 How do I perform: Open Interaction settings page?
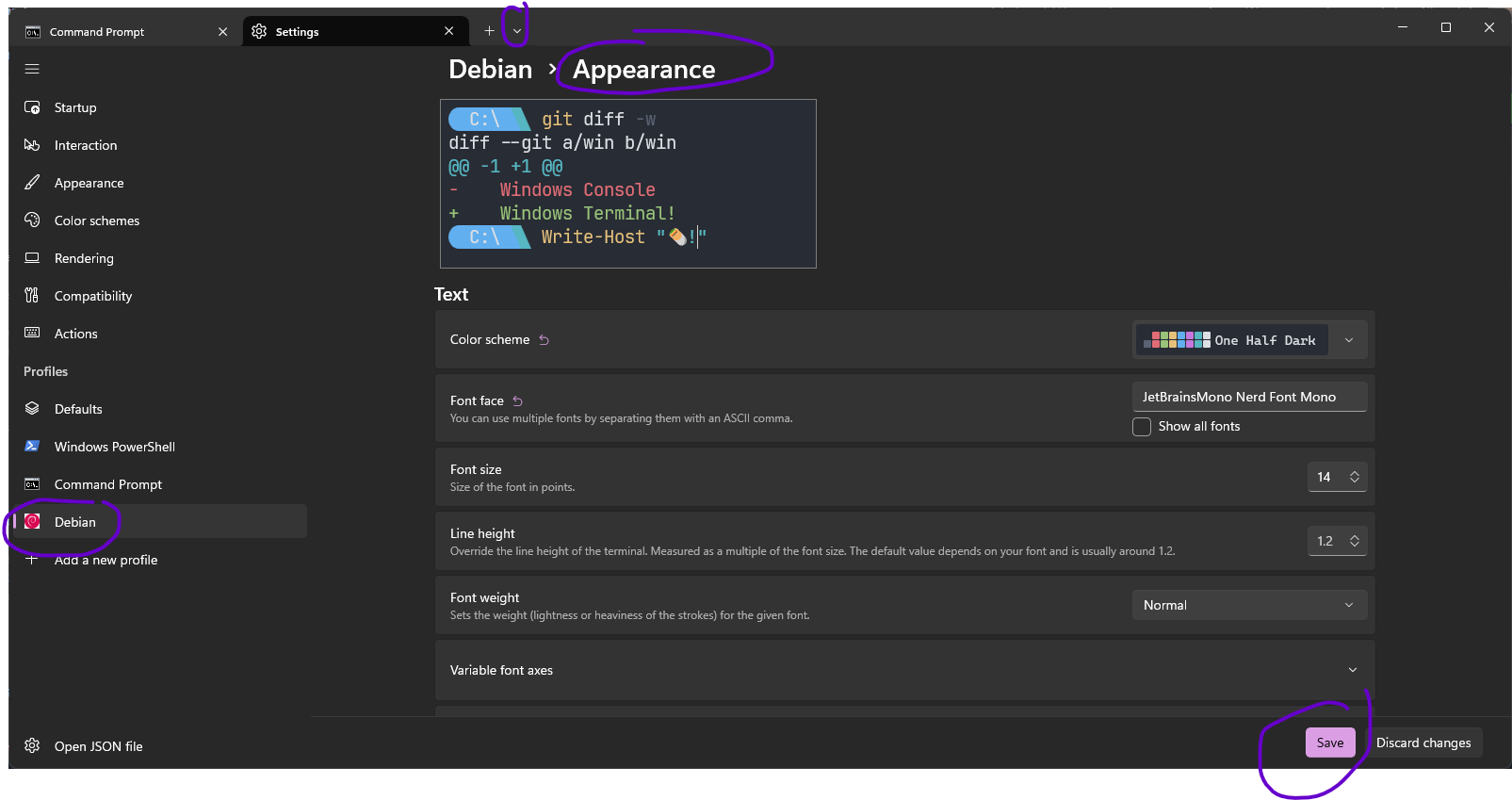coord(160,145)
